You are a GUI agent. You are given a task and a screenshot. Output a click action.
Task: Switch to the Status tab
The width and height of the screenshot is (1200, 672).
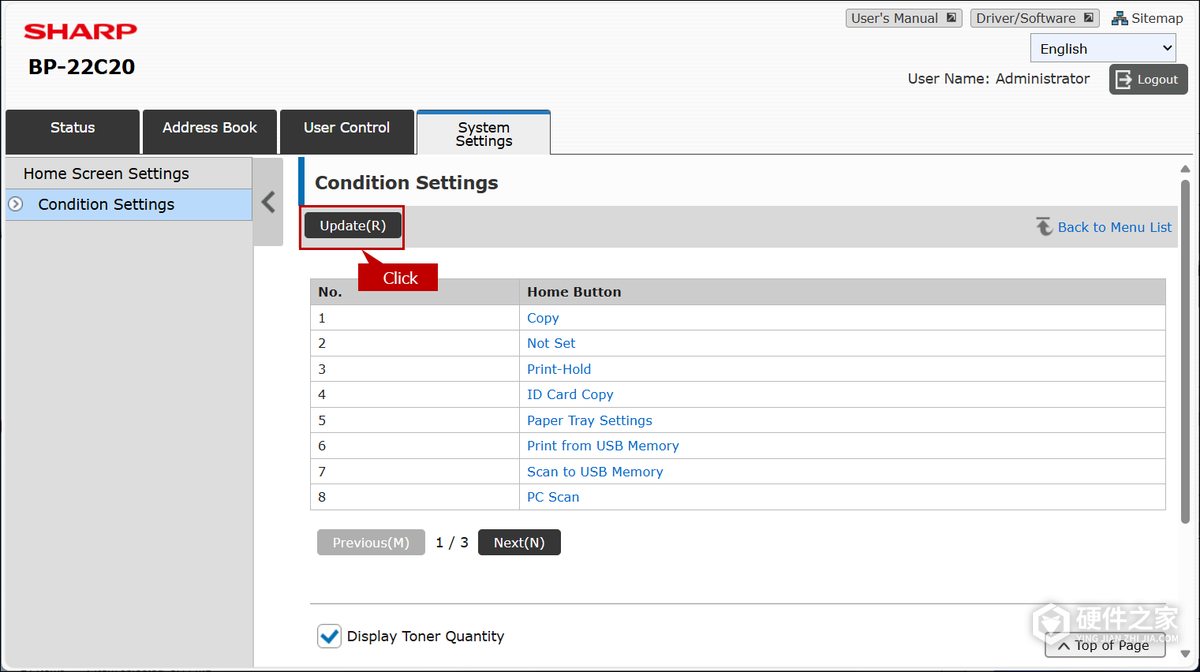click(73, 131)
